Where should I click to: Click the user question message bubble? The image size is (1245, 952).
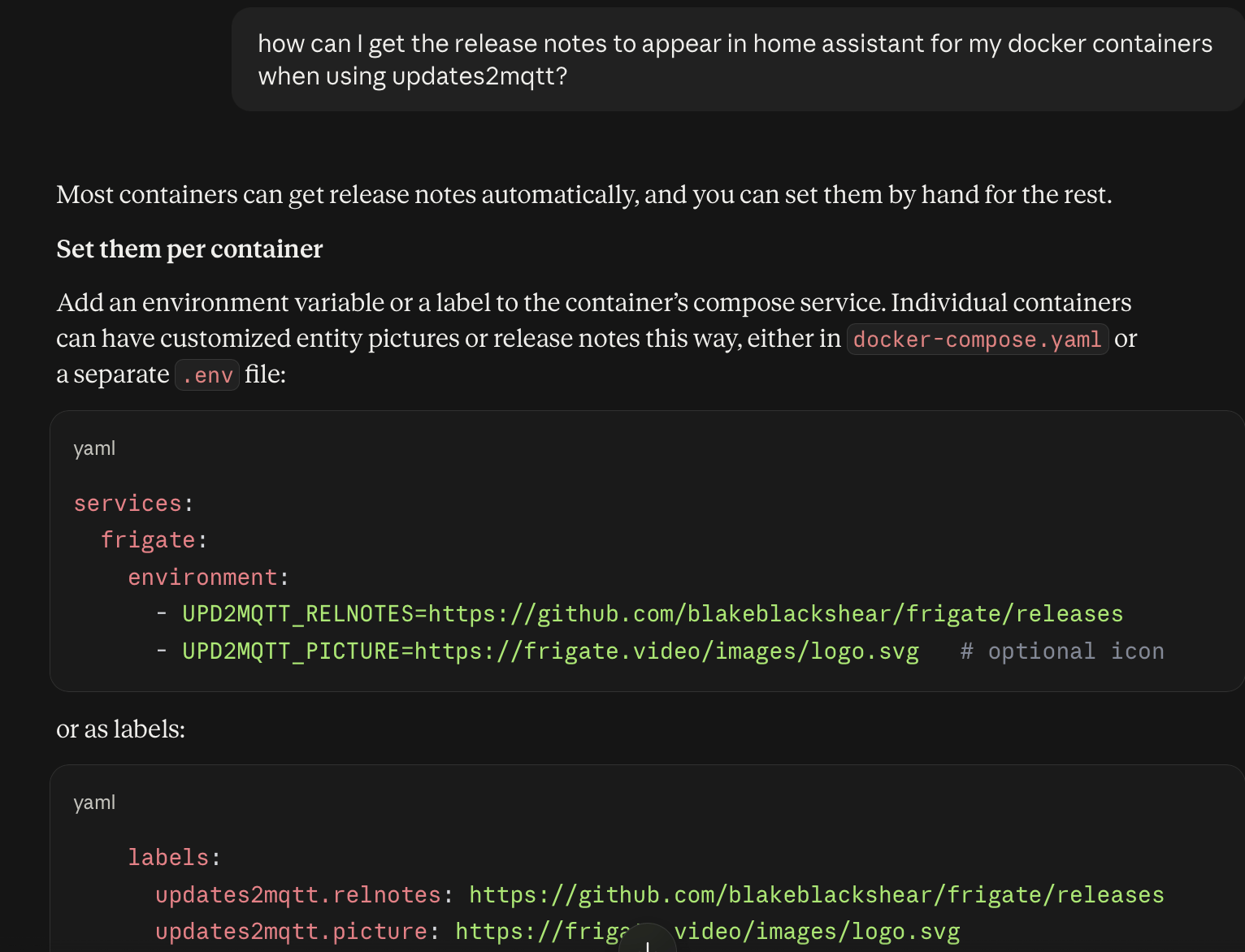(738, 59)
